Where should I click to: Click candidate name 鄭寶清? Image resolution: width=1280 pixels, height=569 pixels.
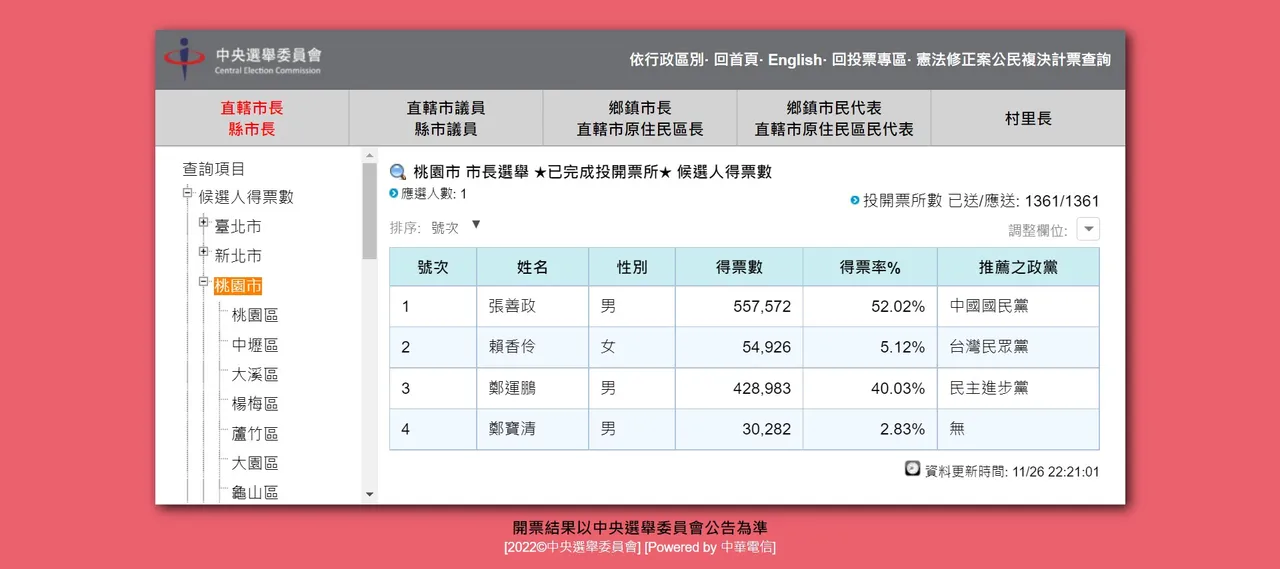(x=512, y=429)
